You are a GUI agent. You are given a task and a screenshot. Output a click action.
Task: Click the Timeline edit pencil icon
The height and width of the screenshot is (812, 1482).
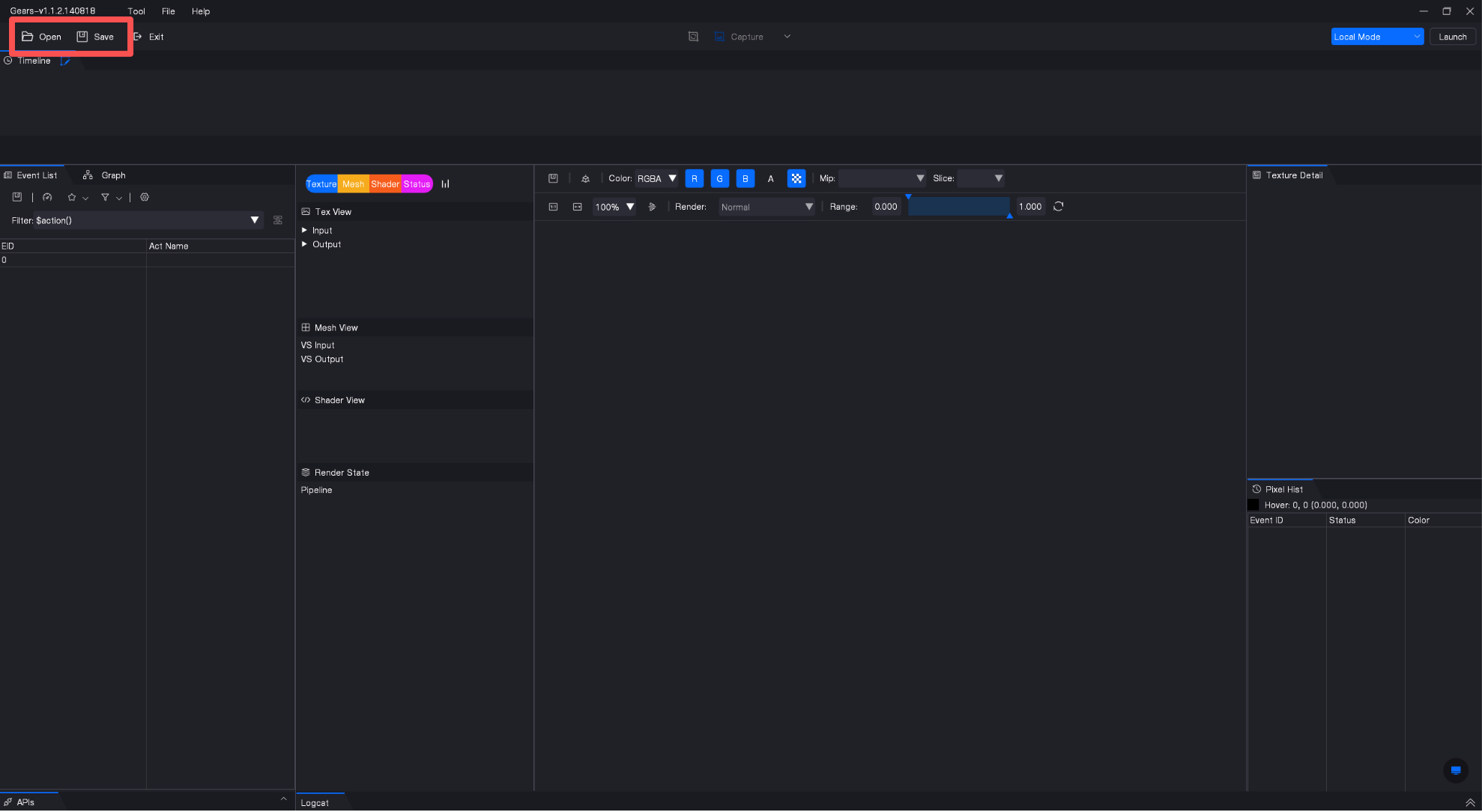pos(65,61)
